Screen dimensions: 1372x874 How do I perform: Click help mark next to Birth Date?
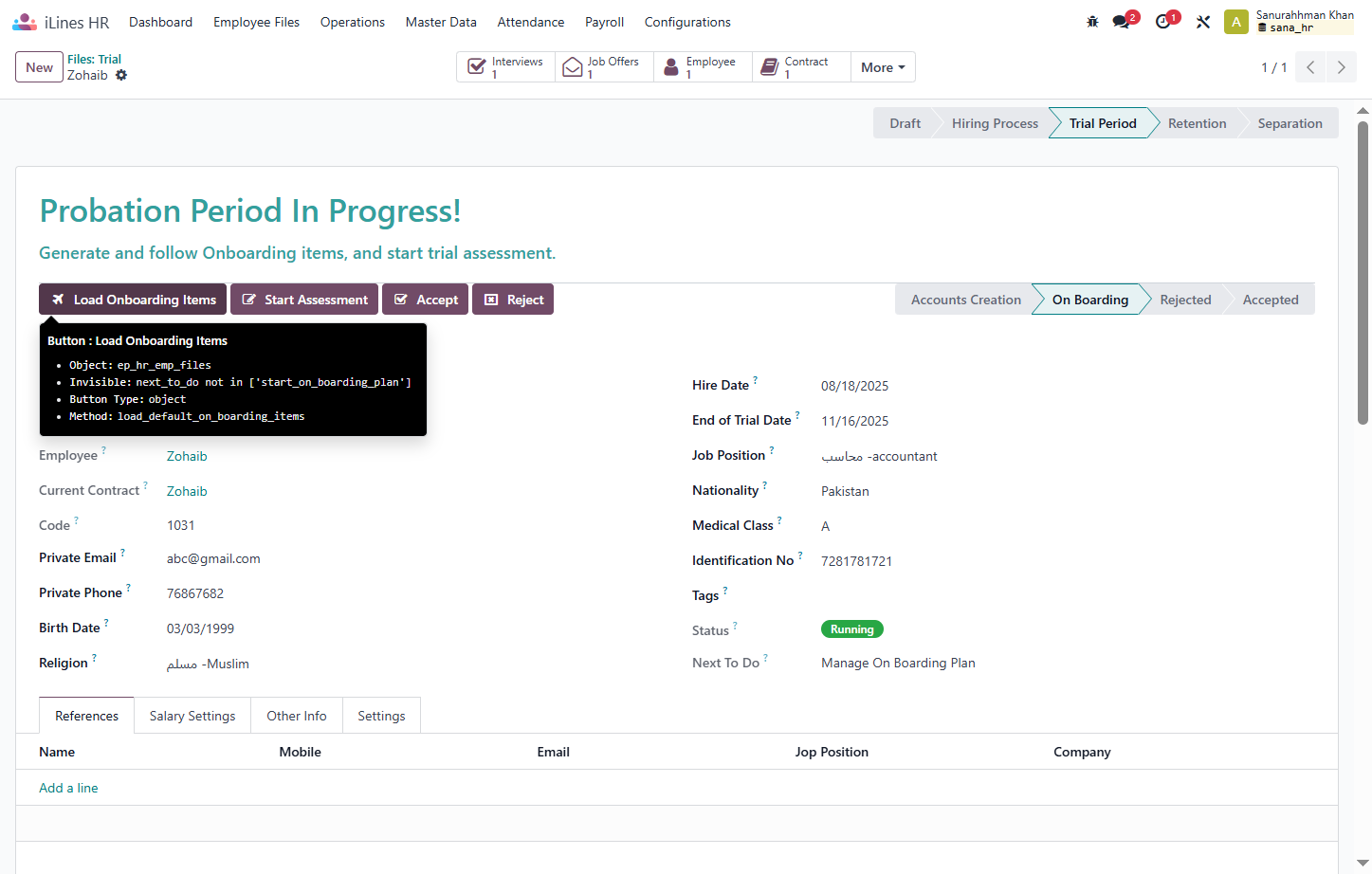(x=106, y=622)
